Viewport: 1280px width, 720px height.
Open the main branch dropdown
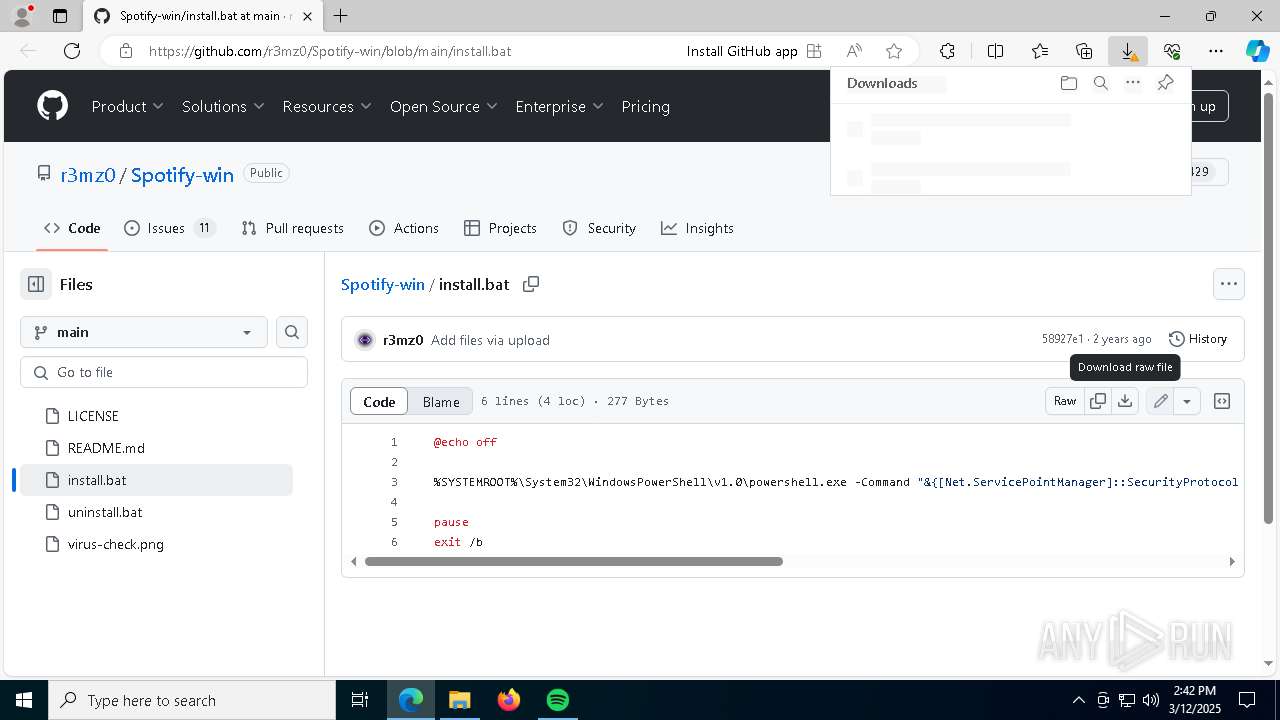coord(144,332)
